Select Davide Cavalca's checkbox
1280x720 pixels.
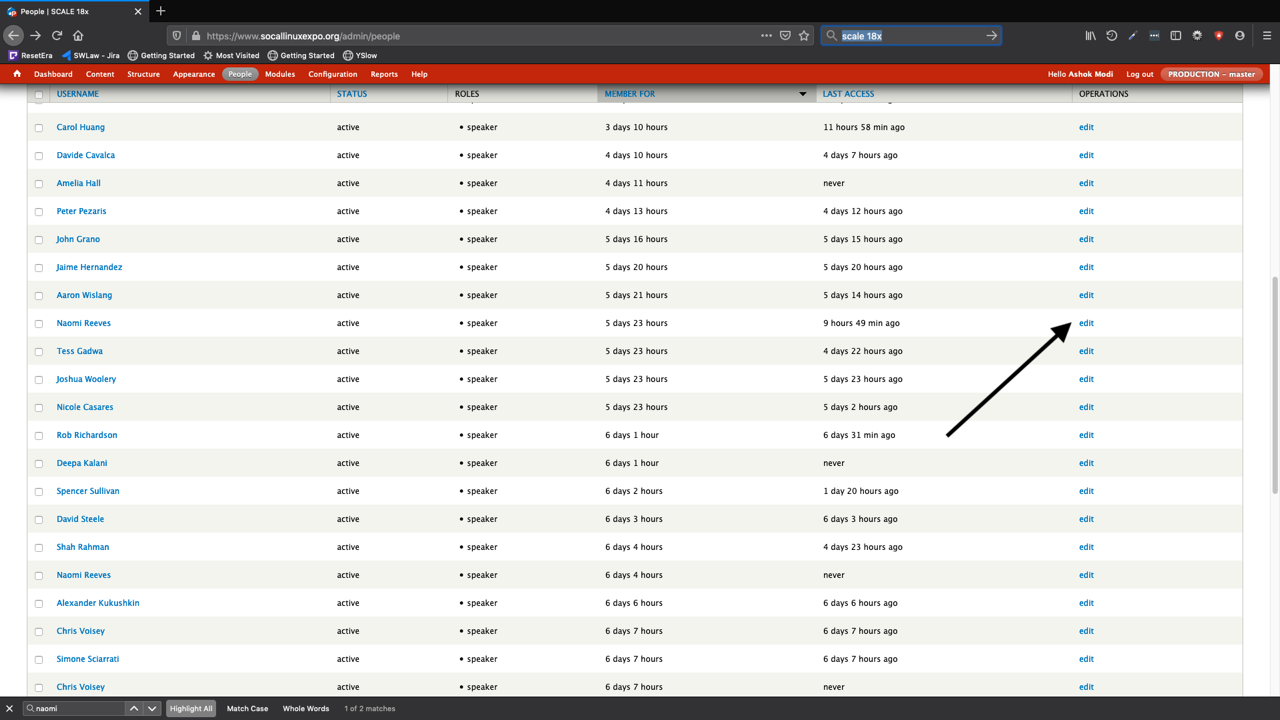(39, 156)
